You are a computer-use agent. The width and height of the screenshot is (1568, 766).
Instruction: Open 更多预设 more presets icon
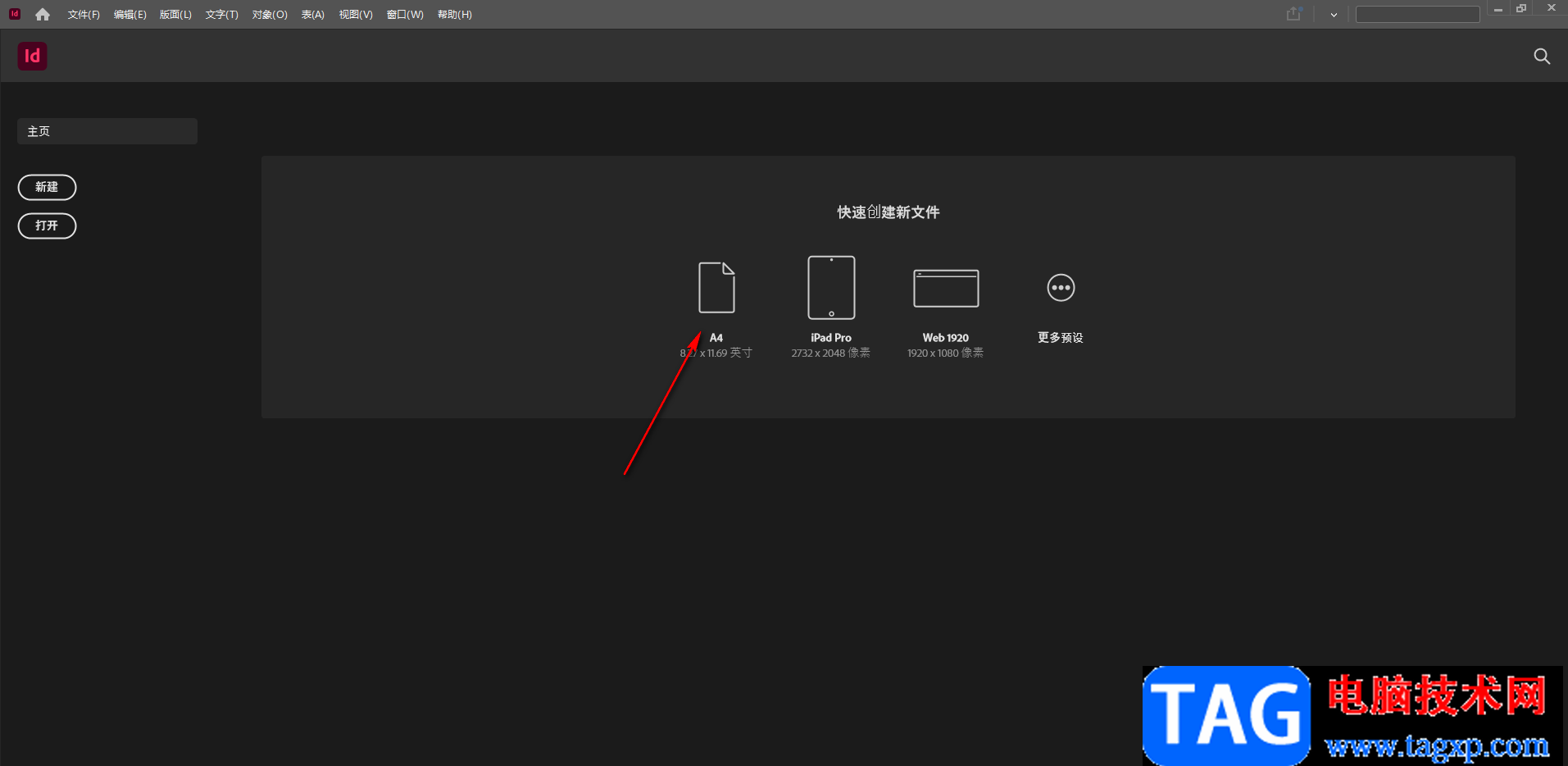point(1061,287)
